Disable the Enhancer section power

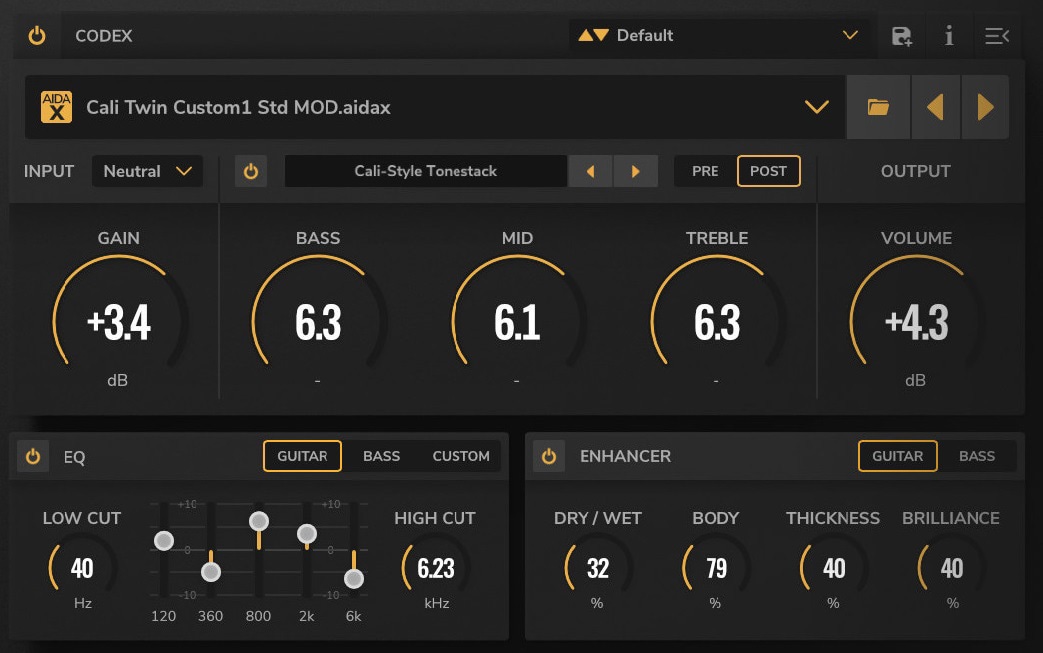click(x=548, y=456)
